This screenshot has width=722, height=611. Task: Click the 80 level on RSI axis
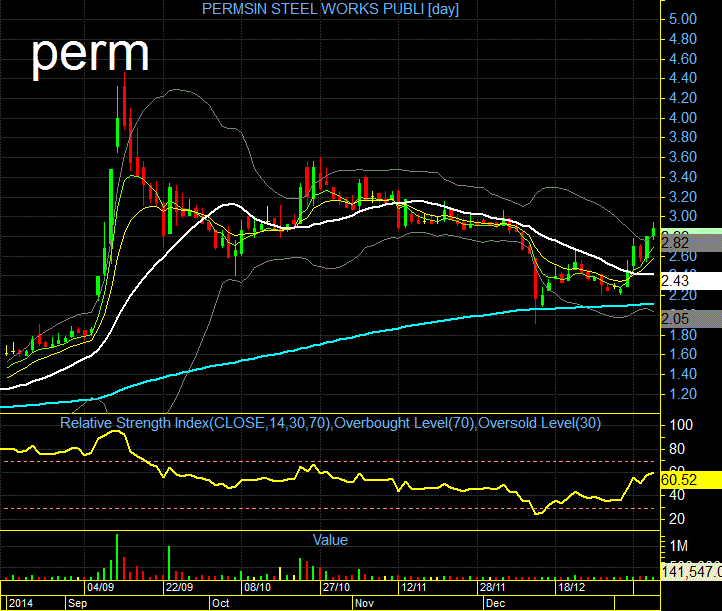[x=676, y=448]
